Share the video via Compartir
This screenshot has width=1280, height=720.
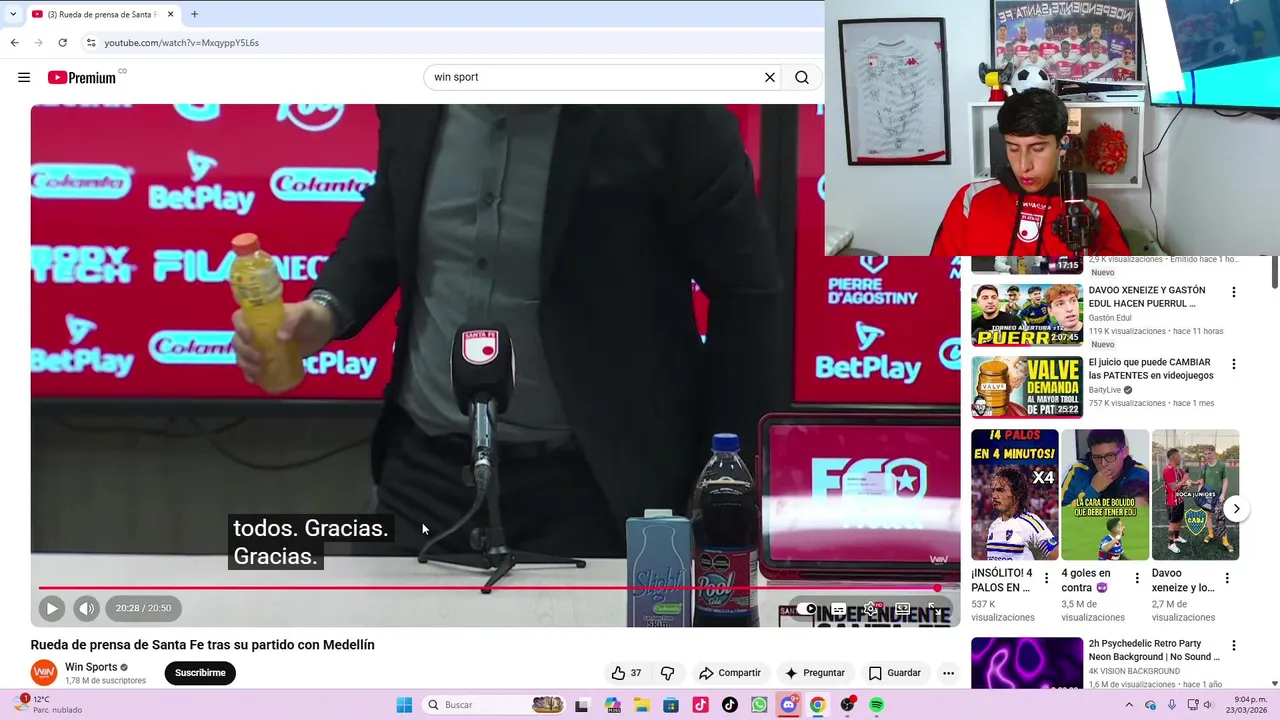pyautogui.click(x=730, y=673)
